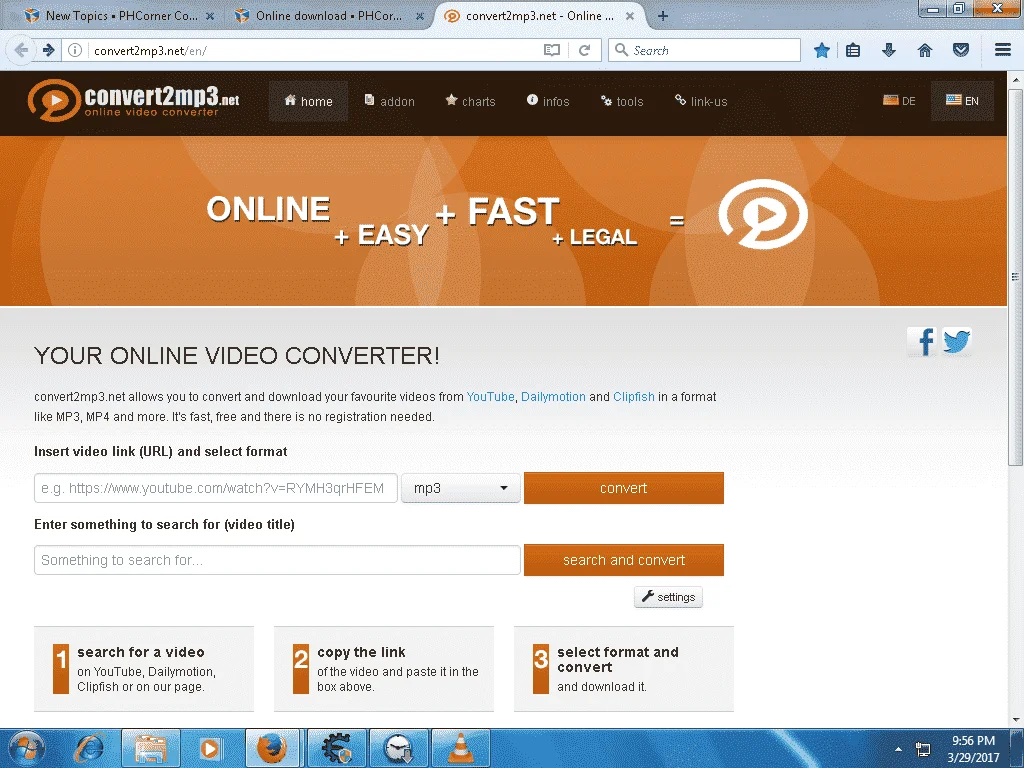Switch site language to EN

coord(962,101)
